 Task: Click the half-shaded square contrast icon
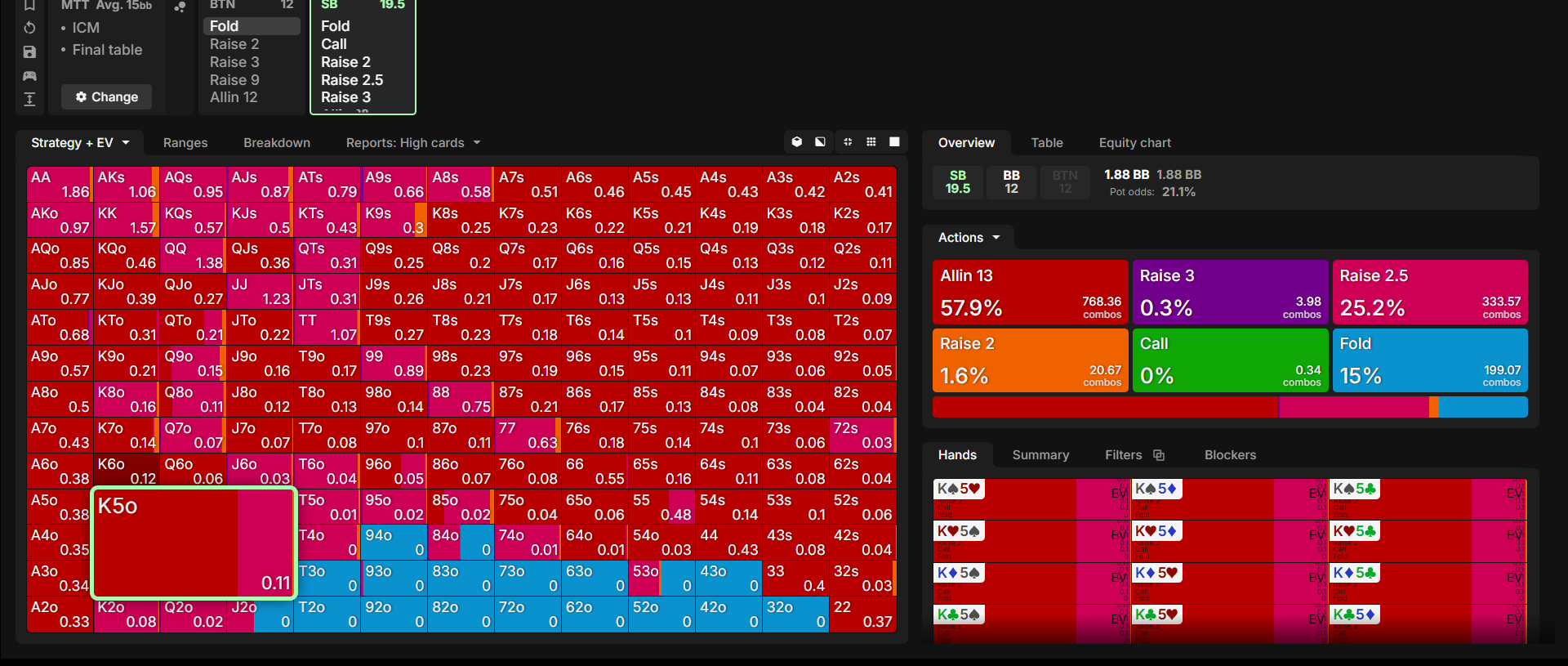(x=820, y=142)
